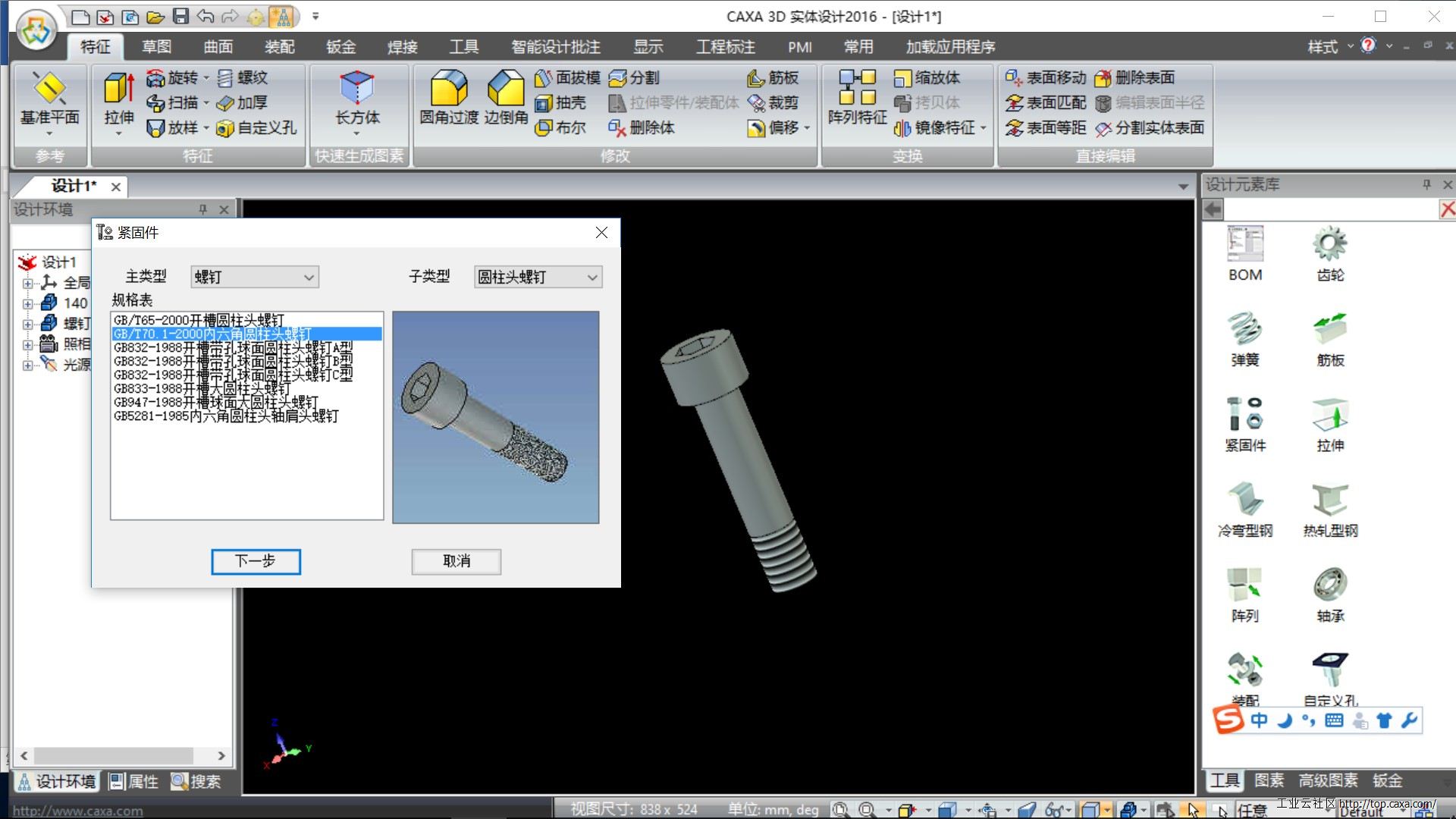Apply 边倒角 chamfer tool

506,99
